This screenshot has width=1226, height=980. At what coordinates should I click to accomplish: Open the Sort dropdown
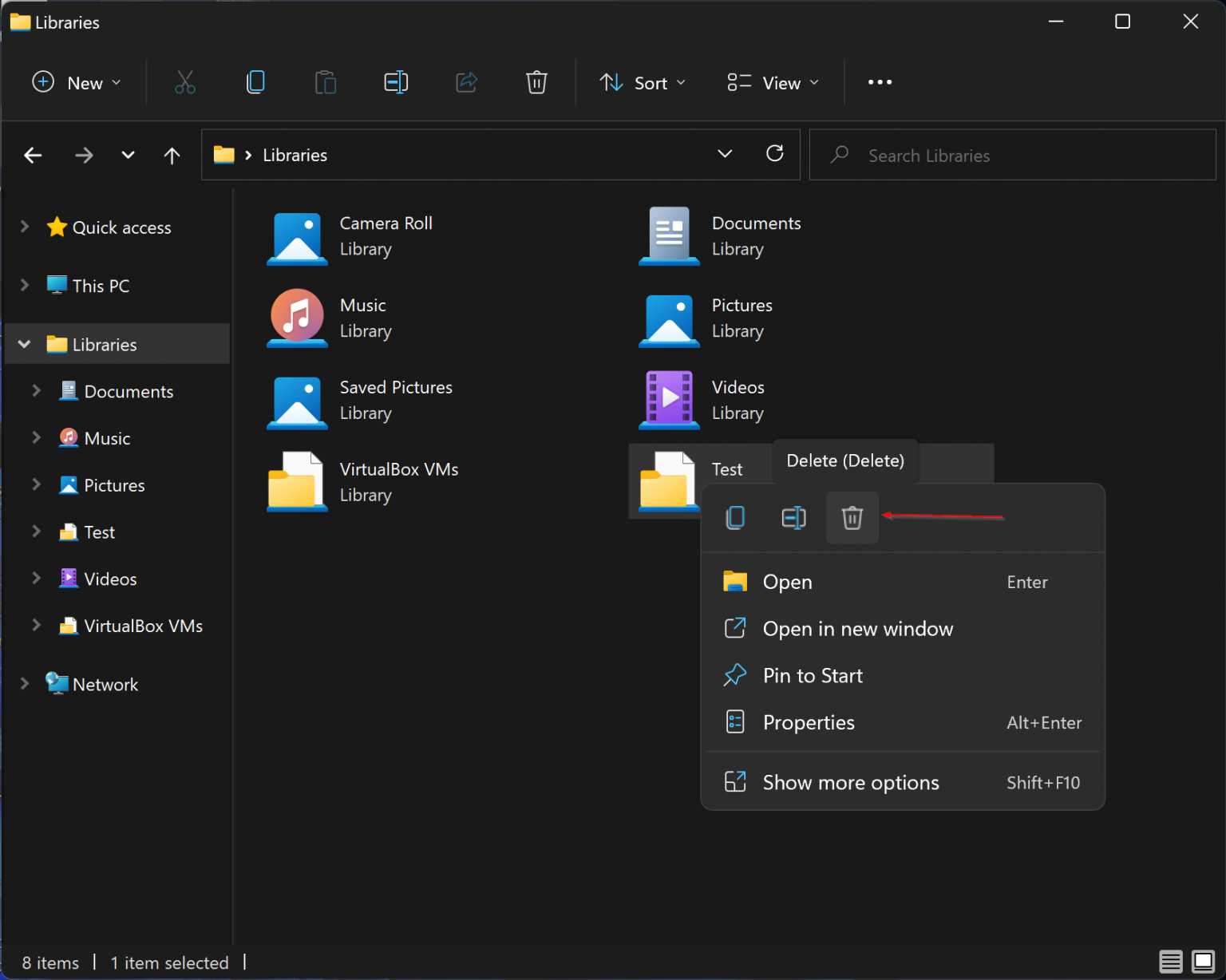click(x=643, y=82)
